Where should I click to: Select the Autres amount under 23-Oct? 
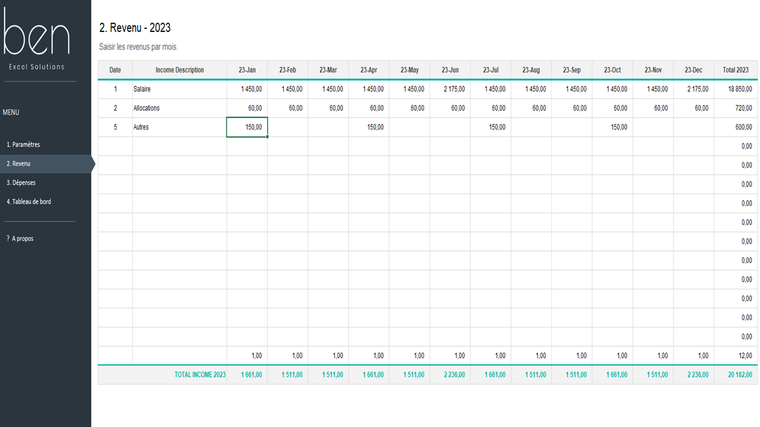tap(612, 127)
